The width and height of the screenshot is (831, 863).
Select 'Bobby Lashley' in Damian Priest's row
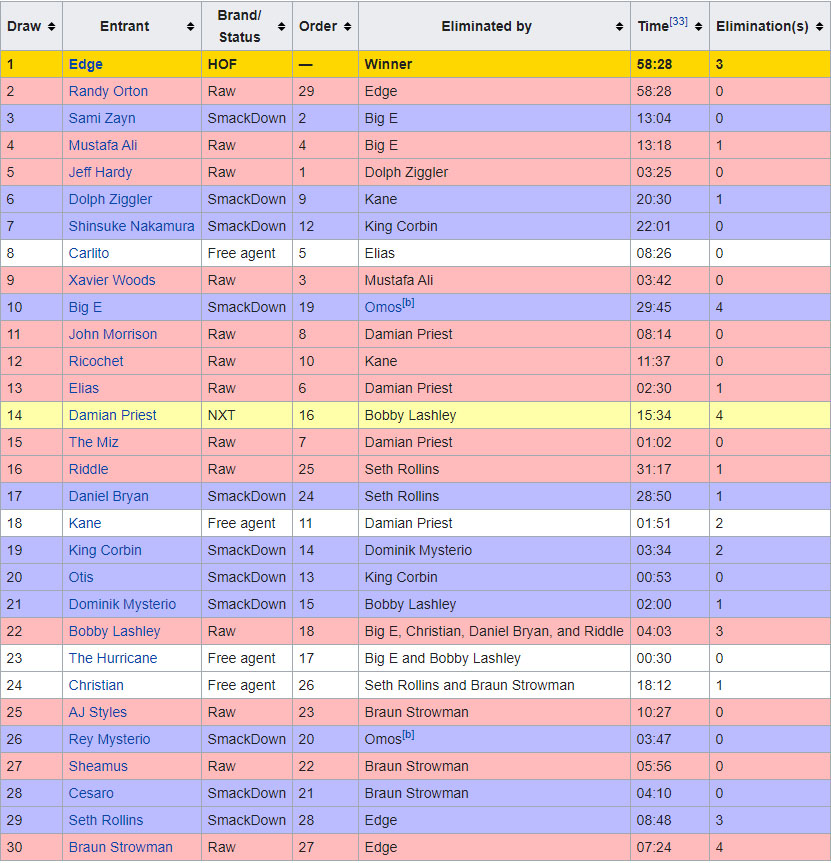[x=411, y=415]
